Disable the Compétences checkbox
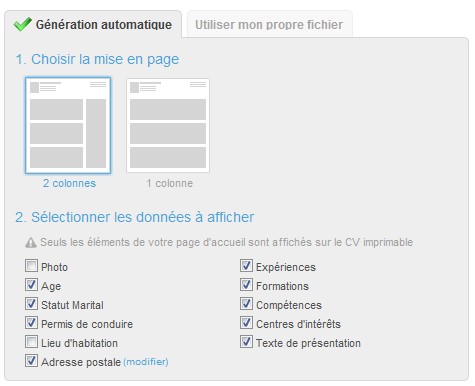 click(x=246, y=304)
